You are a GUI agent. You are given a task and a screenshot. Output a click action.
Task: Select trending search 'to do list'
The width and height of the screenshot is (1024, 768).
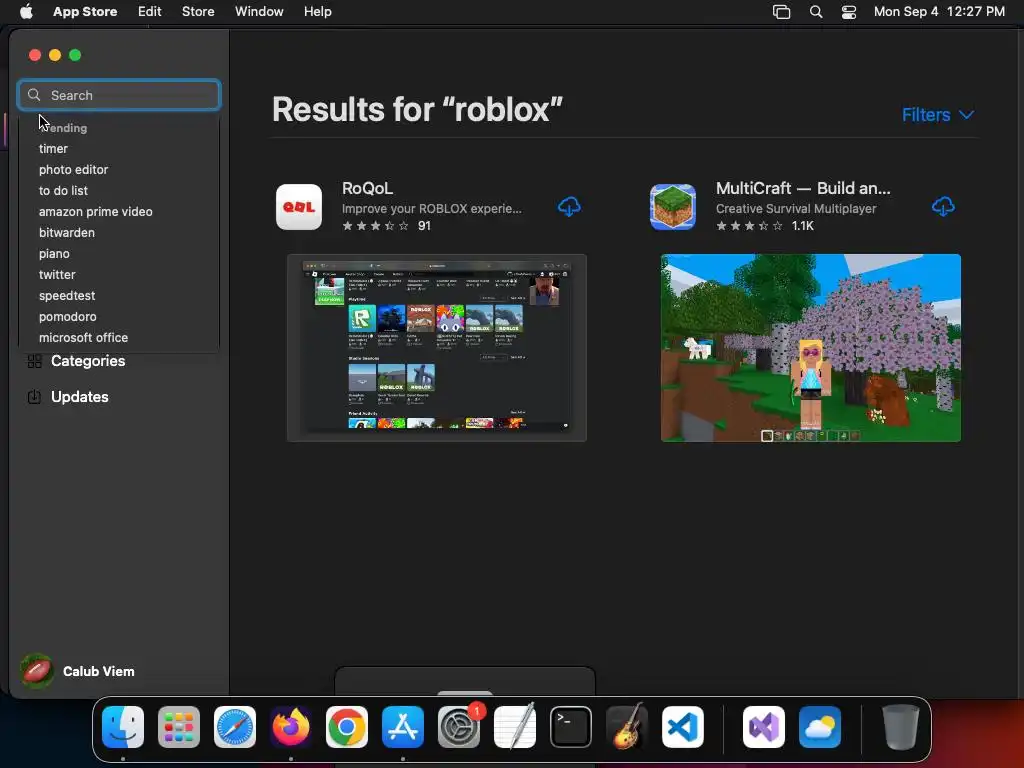tap(63, 190)
